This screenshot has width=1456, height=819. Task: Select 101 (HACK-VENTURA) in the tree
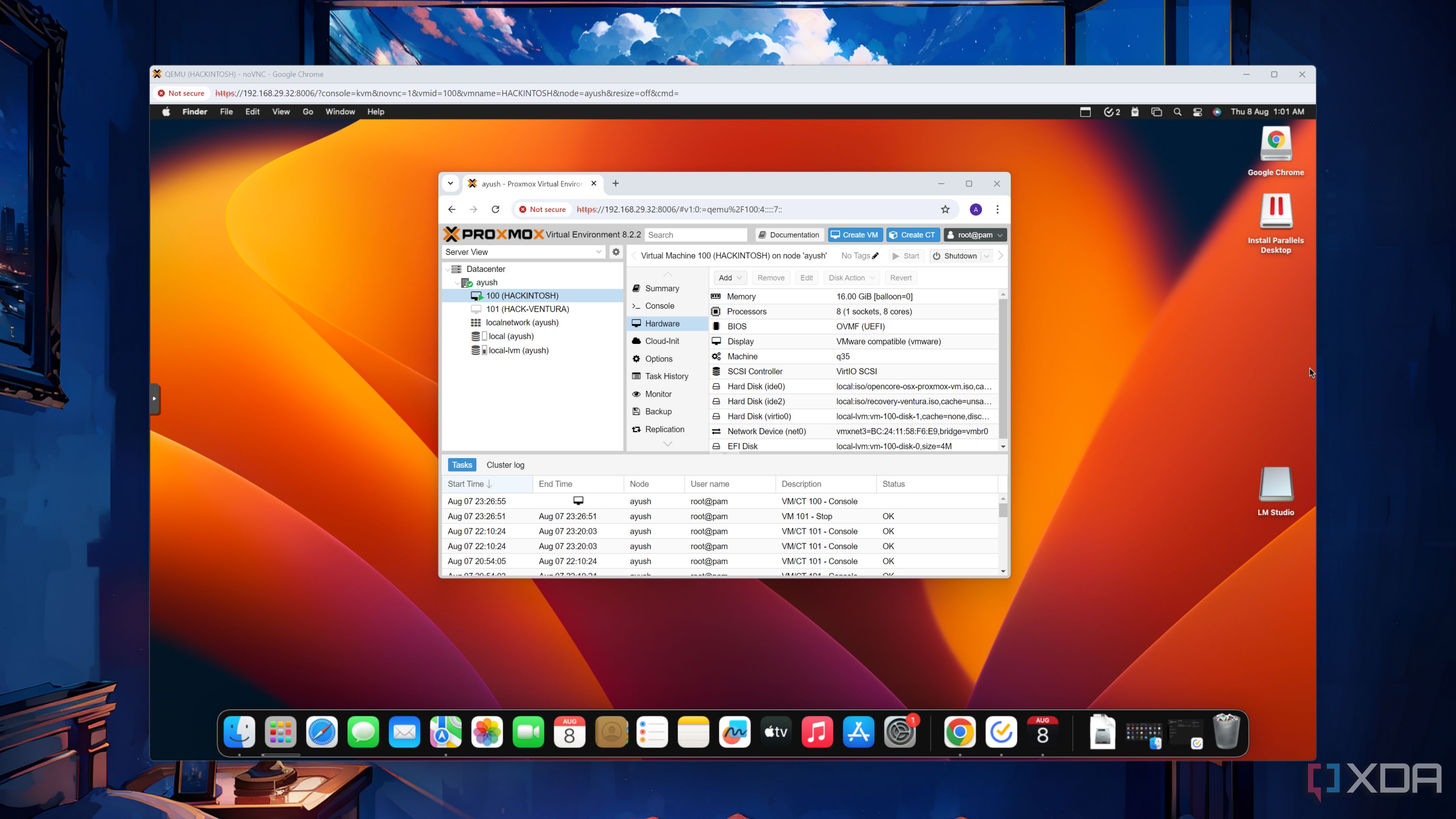coord(527,309)
